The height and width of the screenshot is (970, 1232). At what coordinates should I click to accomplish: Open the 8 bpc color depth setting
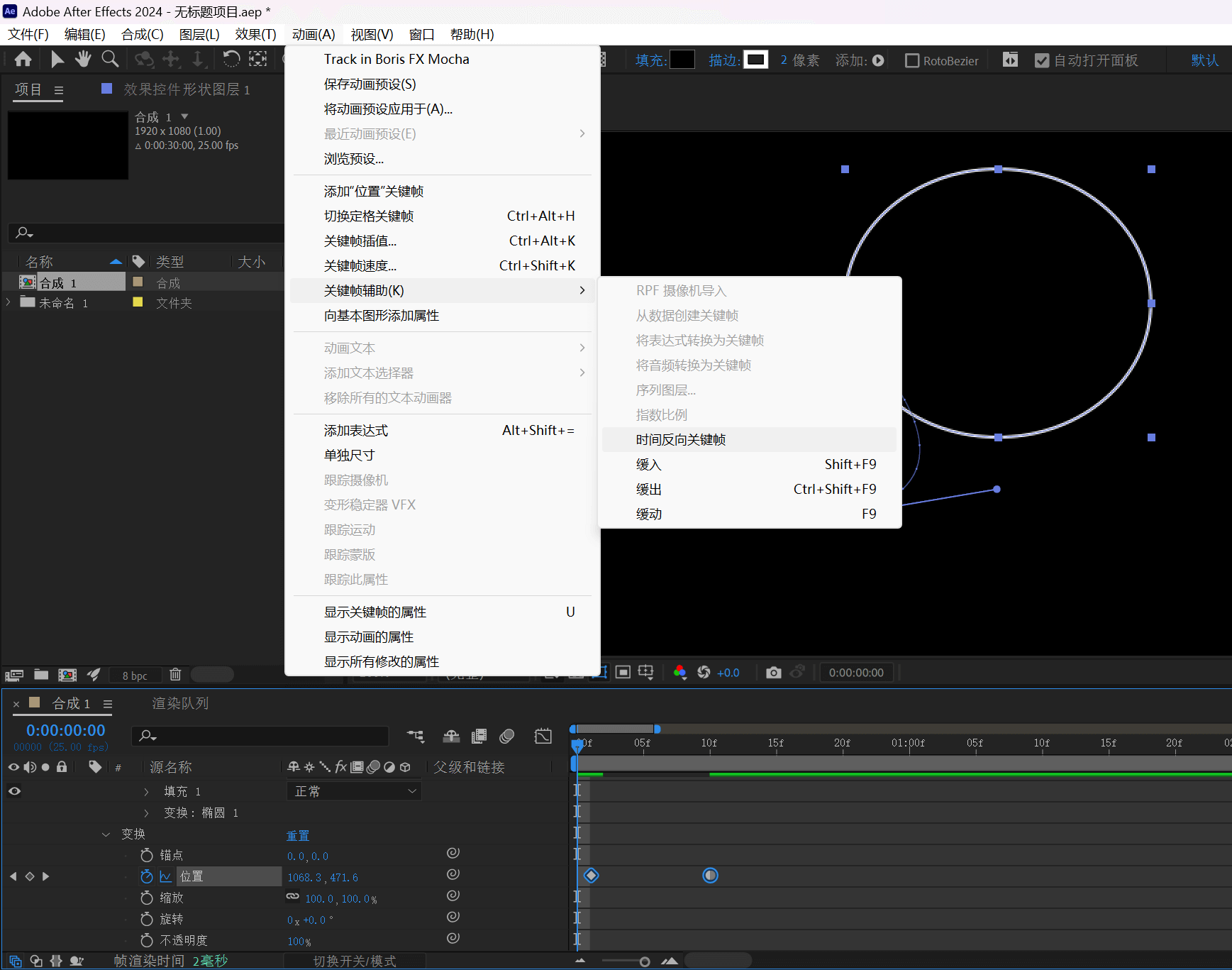click(x=135, y=676)
